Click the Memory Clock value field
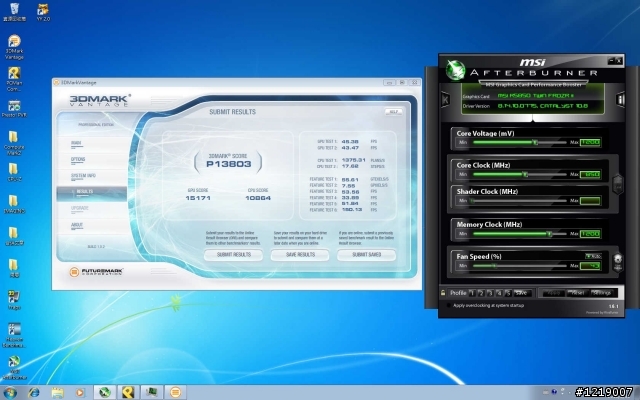640x400 pixels. [590, 234]
